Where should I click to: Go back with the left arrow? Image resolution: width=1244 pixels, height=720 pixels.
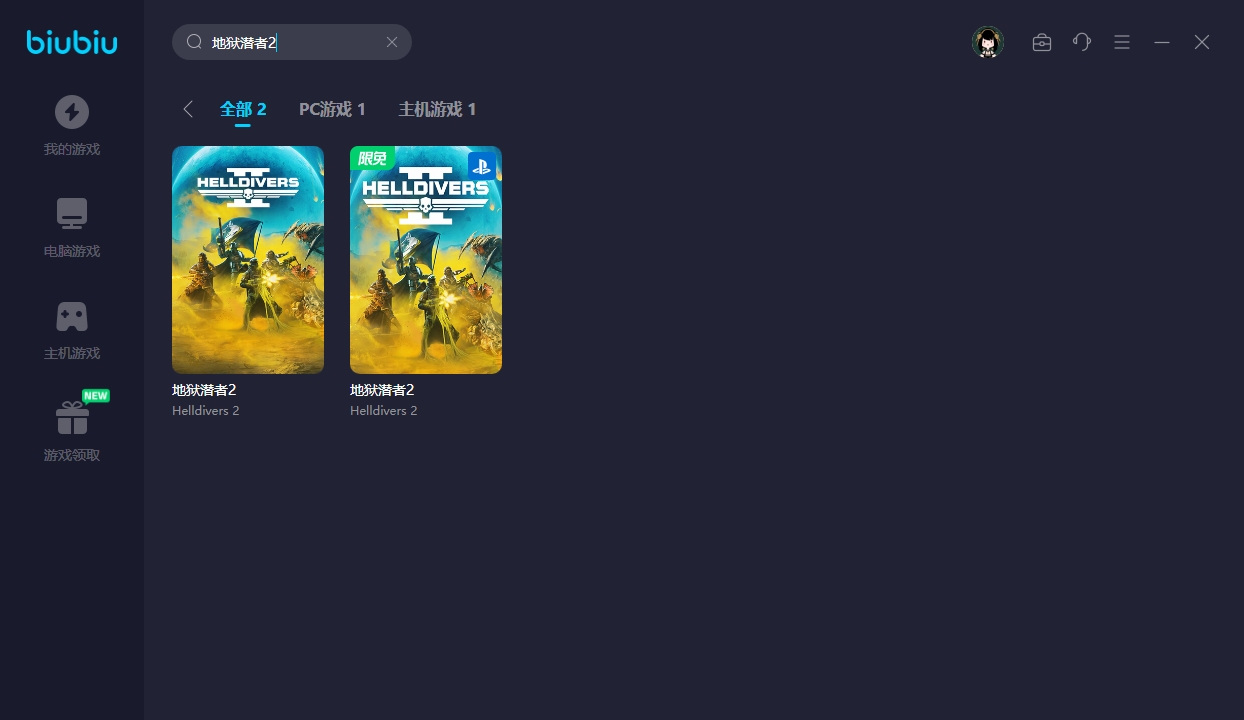188,109
